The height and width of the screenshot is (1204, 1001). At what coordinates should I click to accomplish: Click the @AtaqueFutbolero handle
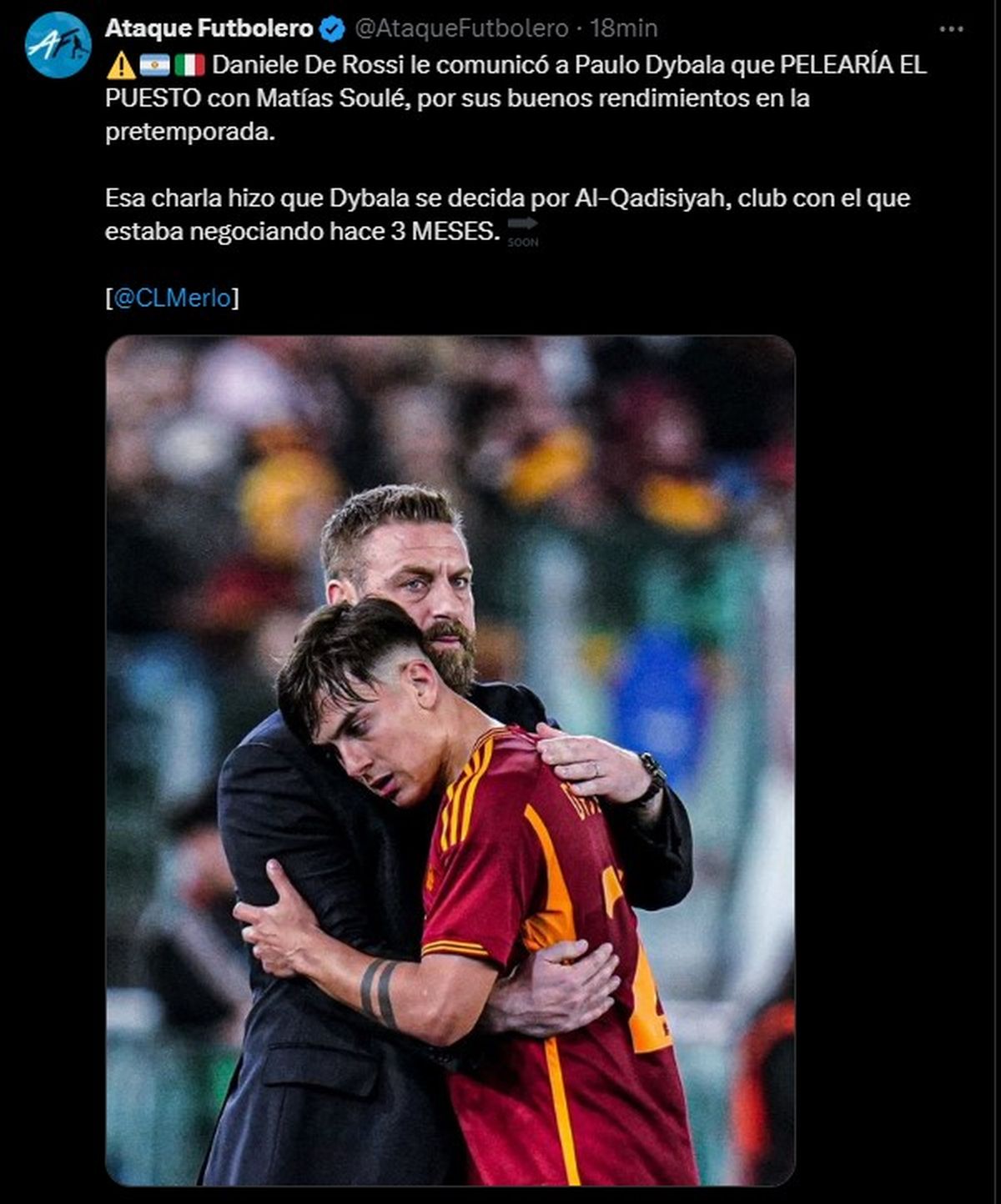(461, 28)
